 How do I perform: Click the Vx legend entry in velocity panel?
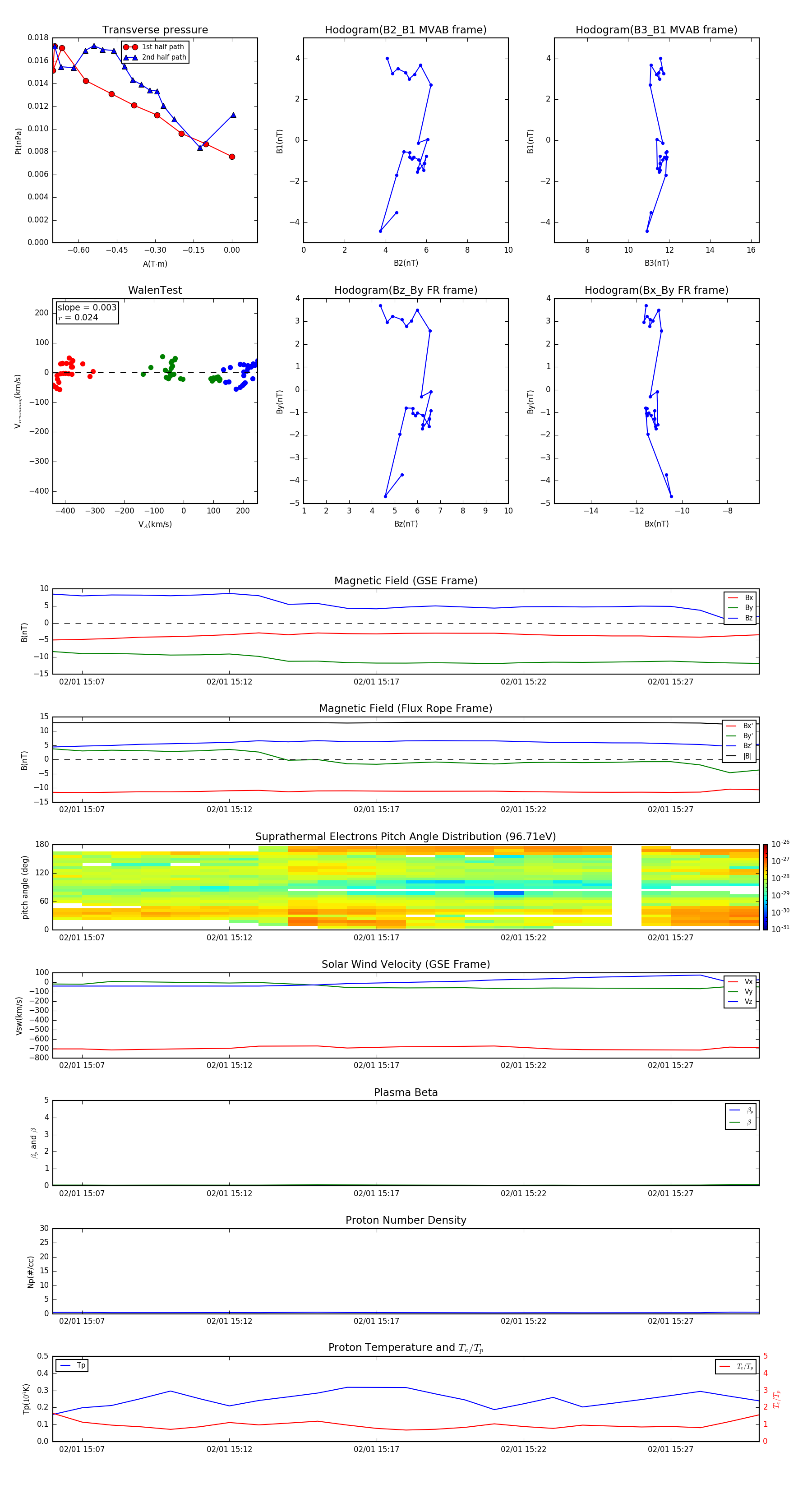coord(740,981)
